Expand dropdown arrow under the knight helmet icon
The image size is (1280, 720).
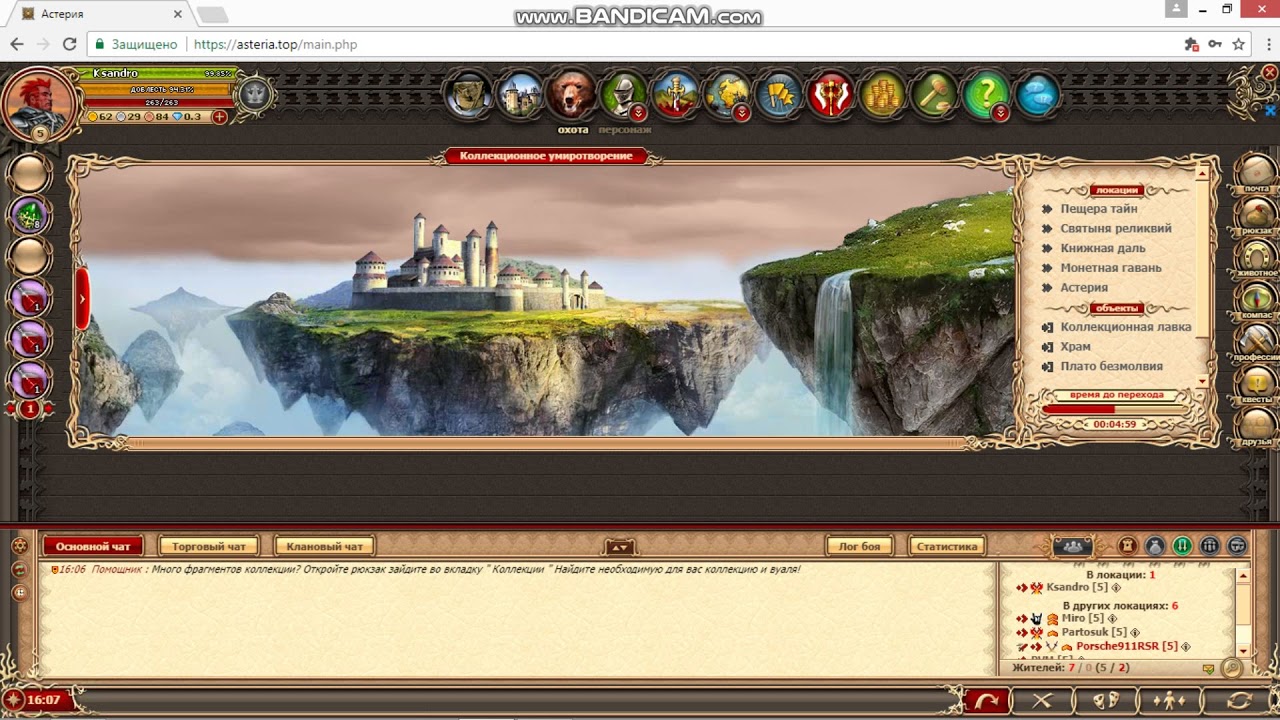638,113
